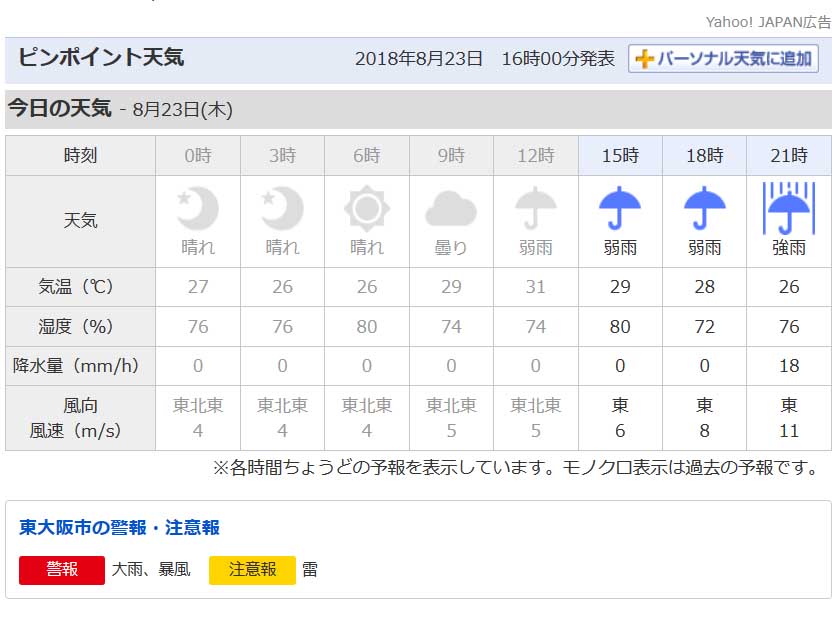Screen dimensions: 832x624
Task: Select the 15時 column header
Action: 620,155
